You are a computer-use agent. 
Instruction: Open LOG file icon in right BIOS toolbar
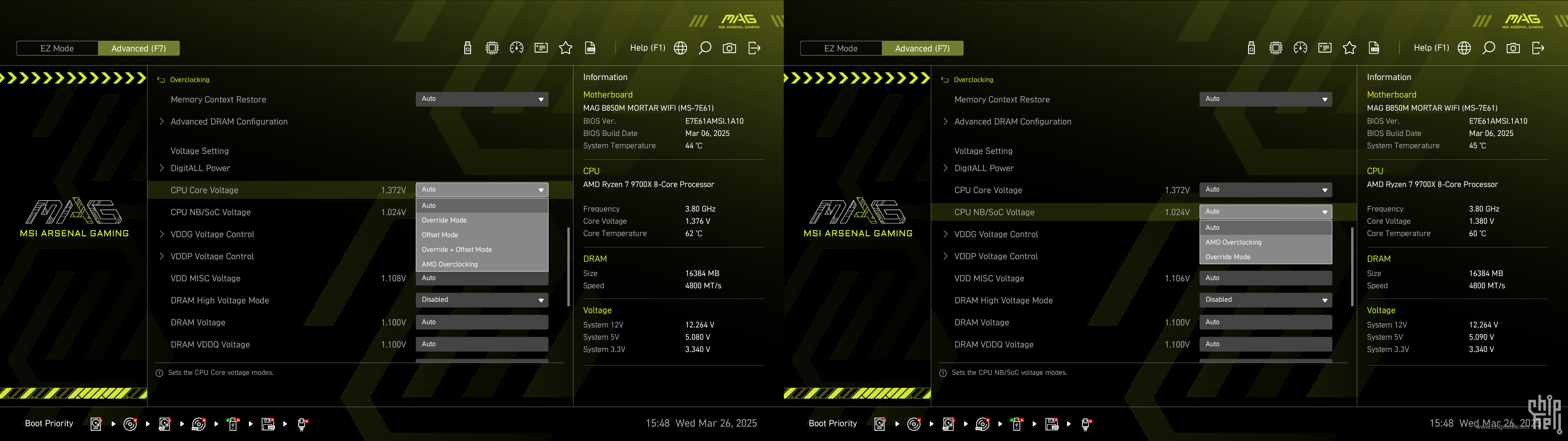point(1374,48)
